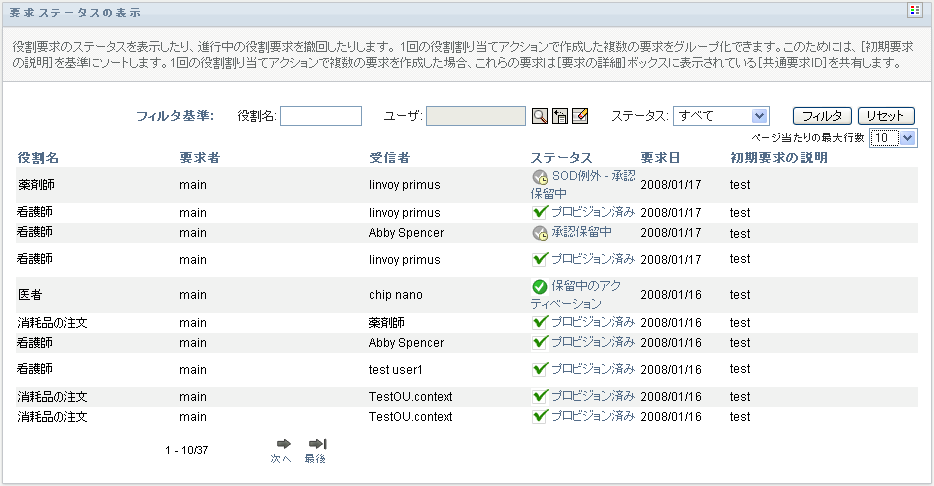Click the フィルタ button
The height and width of the screenshot is (486, 934).
pos(822,116)
